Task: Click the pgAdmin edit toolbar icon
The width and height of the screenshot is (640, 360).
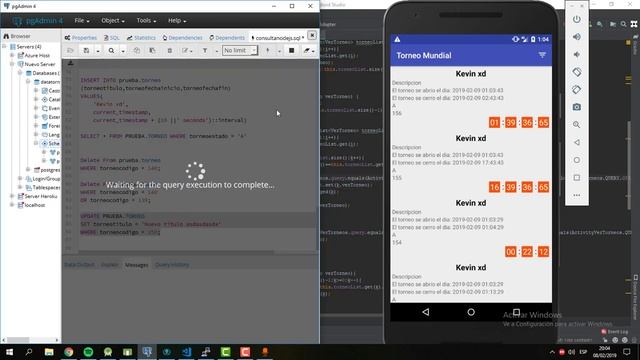Action: point(185,51)
